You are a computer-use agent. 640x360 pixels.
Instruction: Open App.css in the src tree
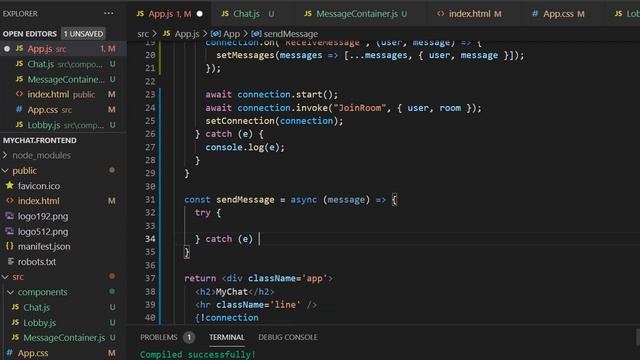tap(63, 353)
